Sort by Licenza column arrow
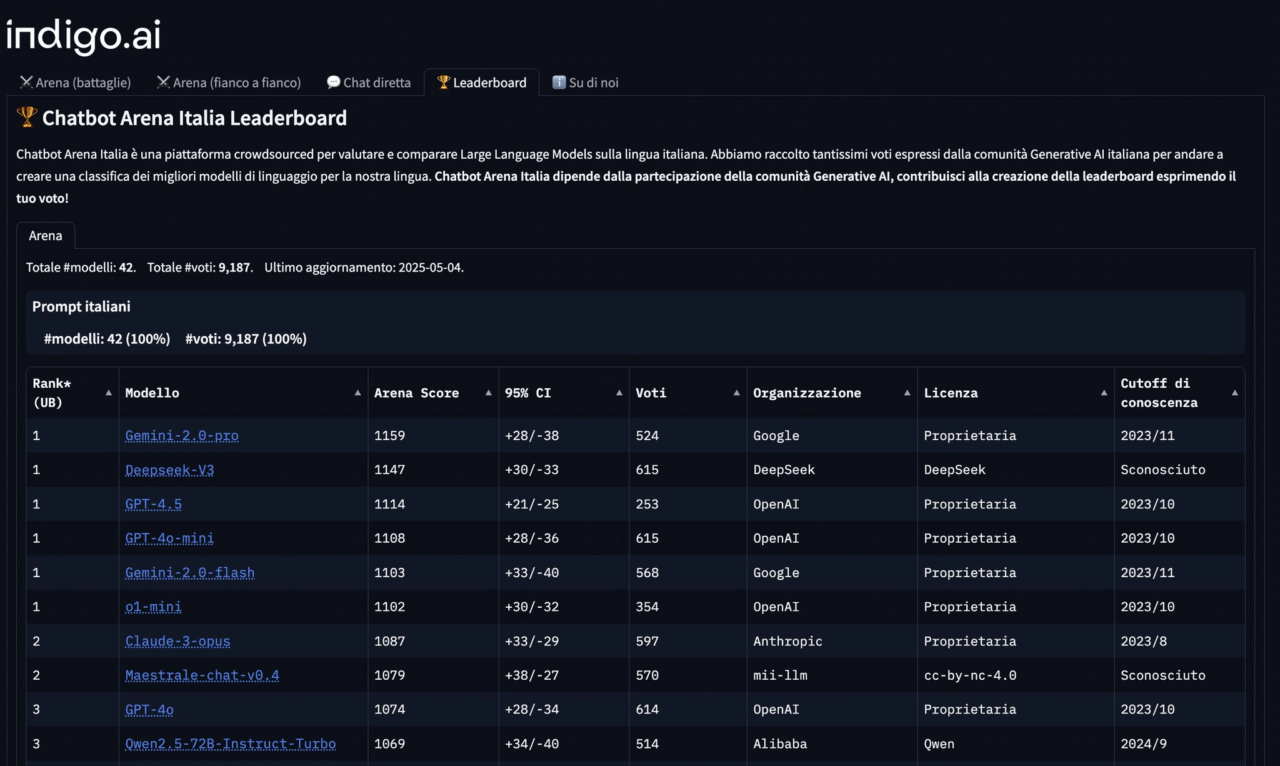The width and height of the screenshot is (1280, 766). point(1104,393)
